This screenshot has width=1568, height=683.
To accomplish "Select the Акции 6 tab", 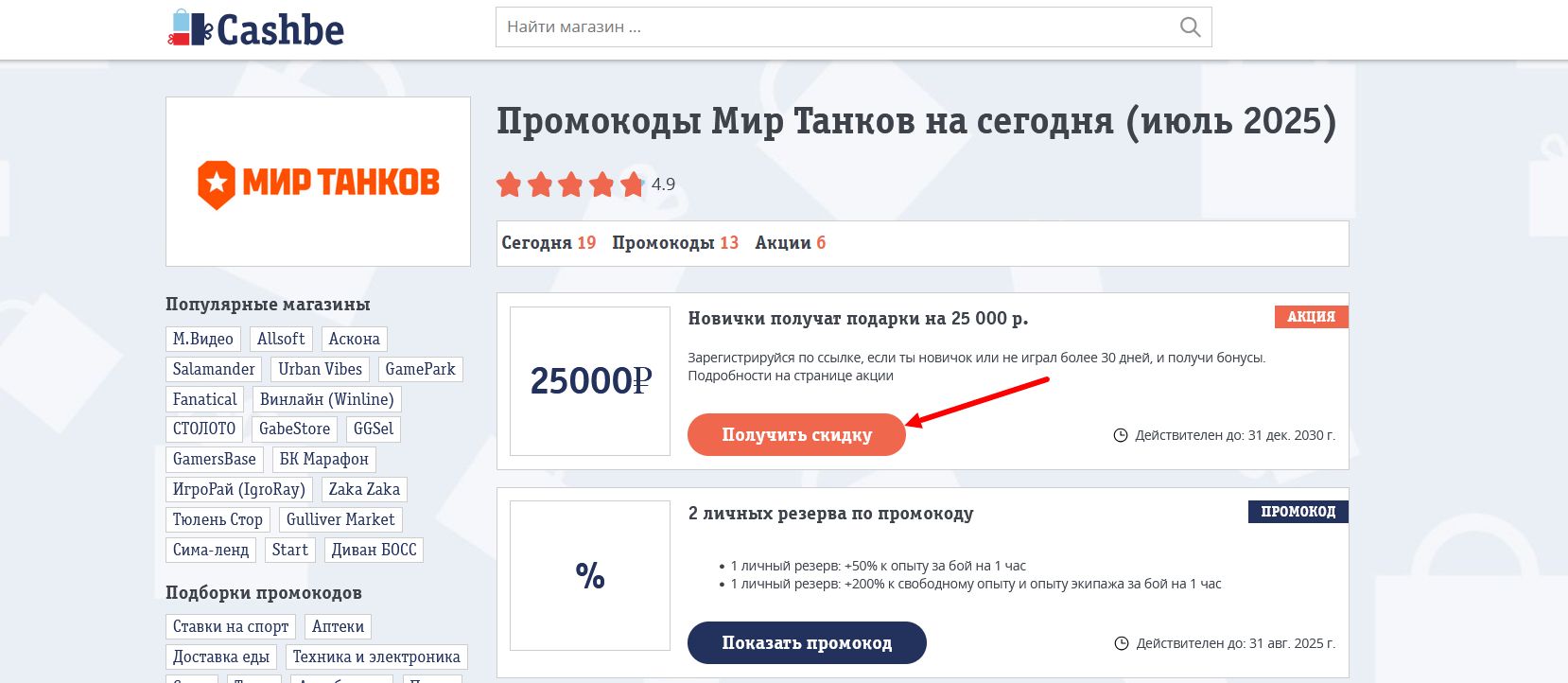I will pos(791,243).
